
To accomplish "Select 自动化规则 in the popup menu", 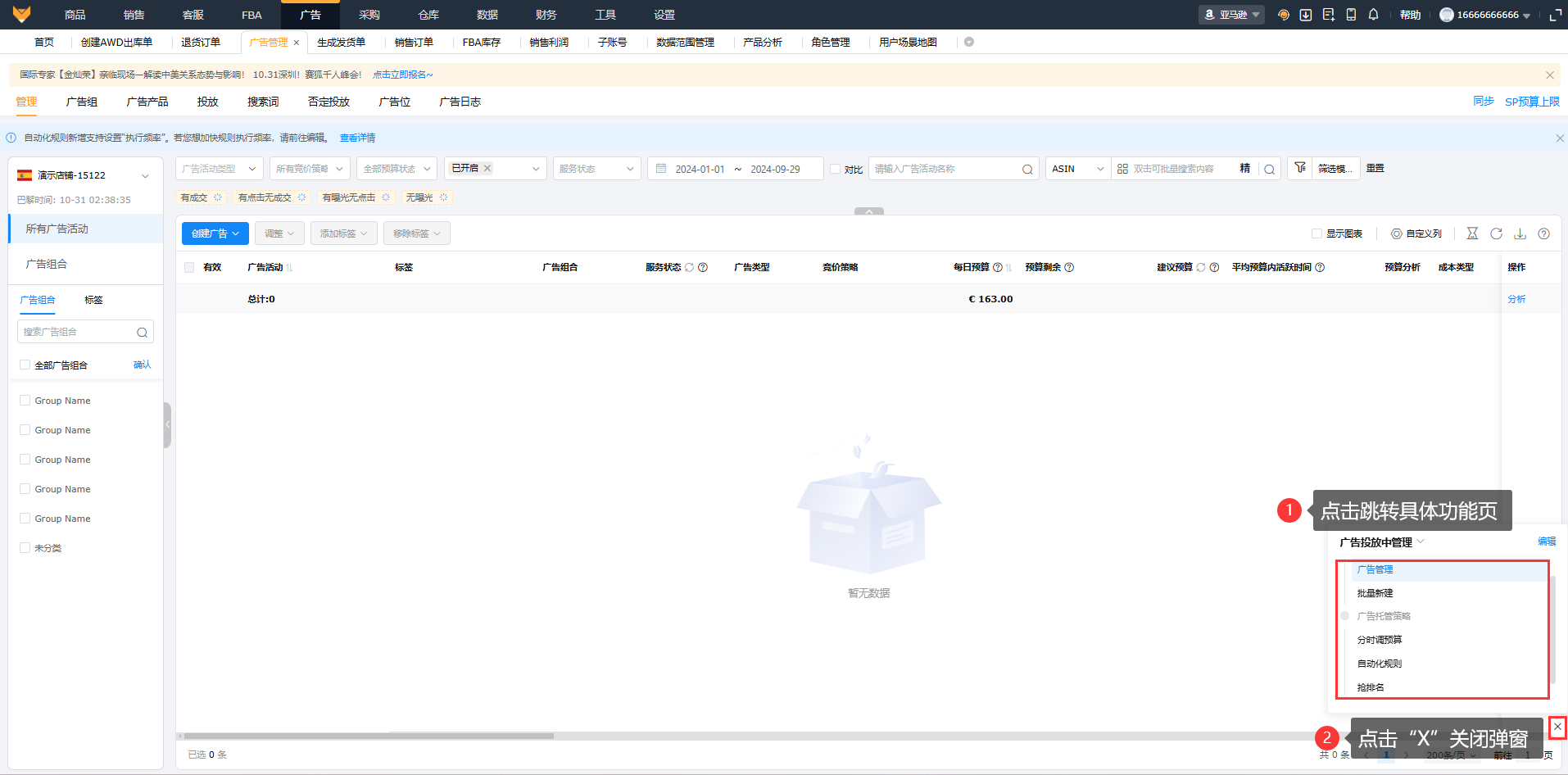I will 1380,664.
